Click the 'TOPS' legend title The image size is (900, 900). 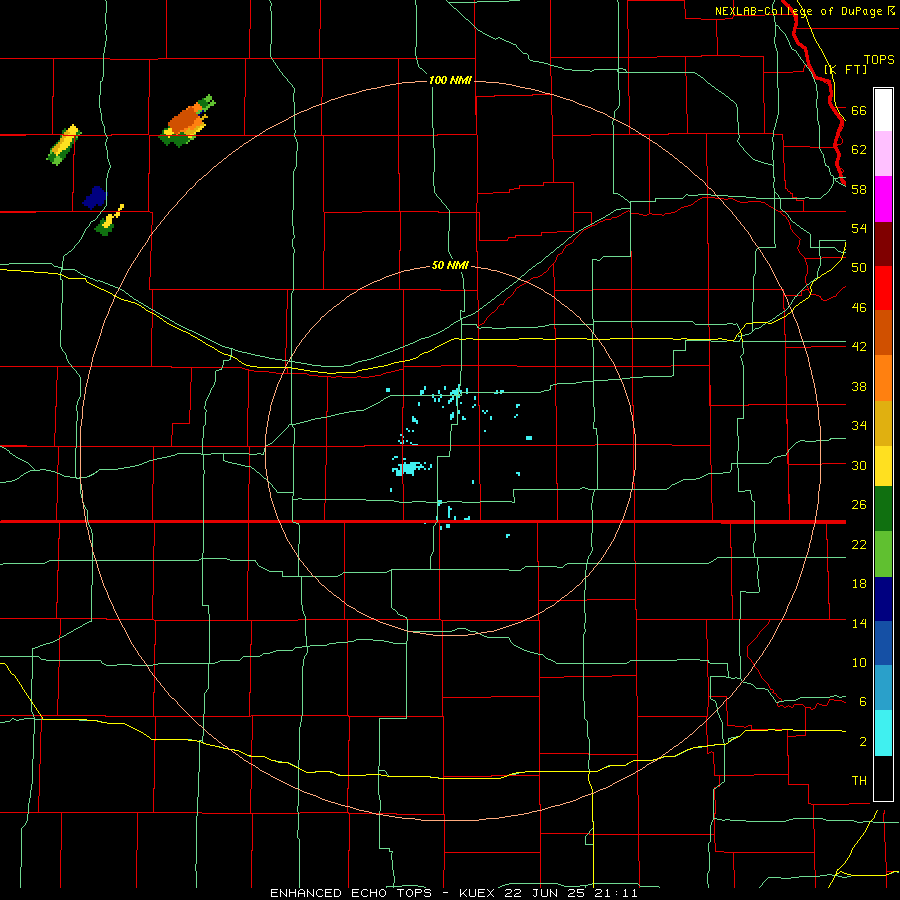point(879,60)
